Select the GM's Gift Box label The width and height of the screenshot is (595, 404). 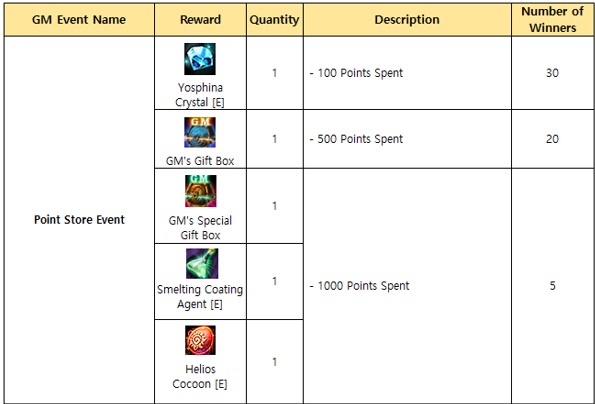click(x=200, y=161)
